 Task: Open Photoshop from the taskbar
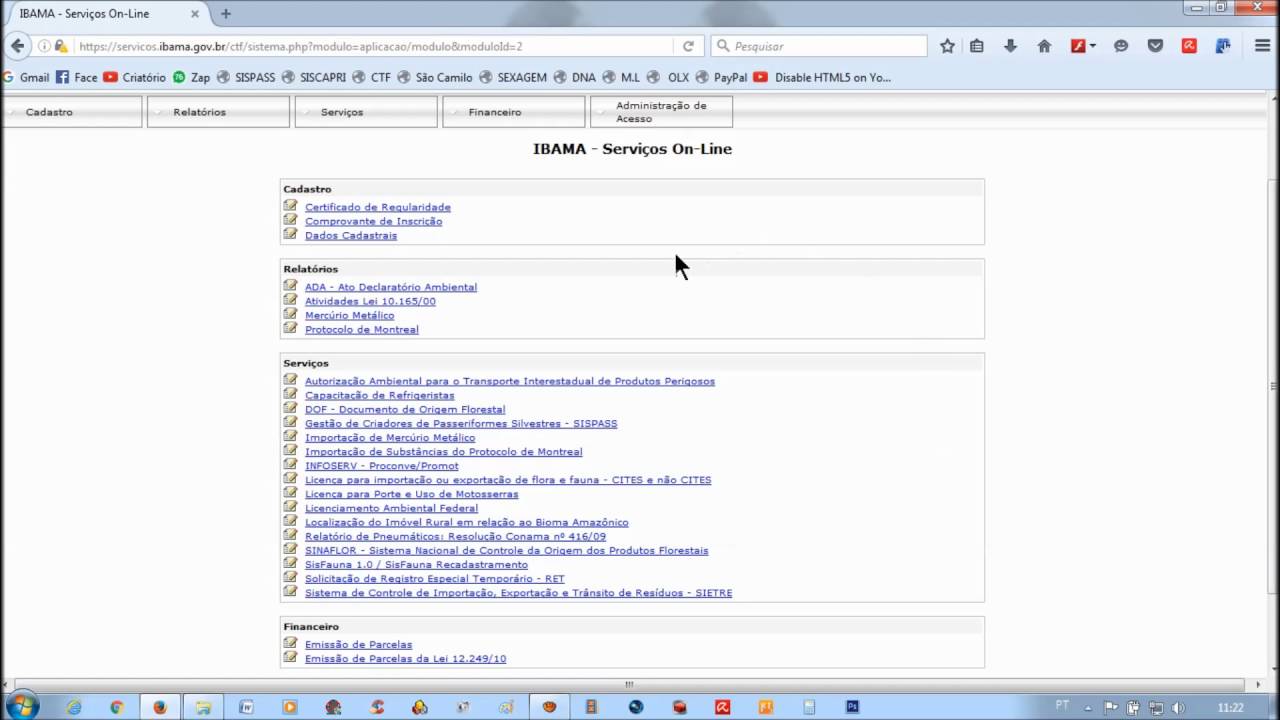852,707
